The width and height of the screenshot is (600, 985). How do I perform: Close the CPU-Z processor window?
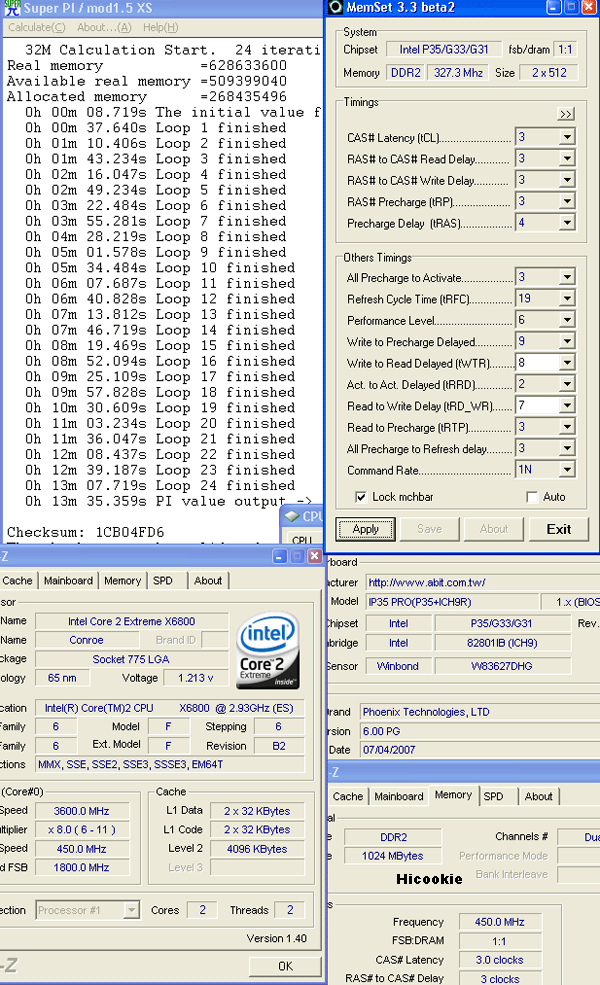click(x=313, y=556)
